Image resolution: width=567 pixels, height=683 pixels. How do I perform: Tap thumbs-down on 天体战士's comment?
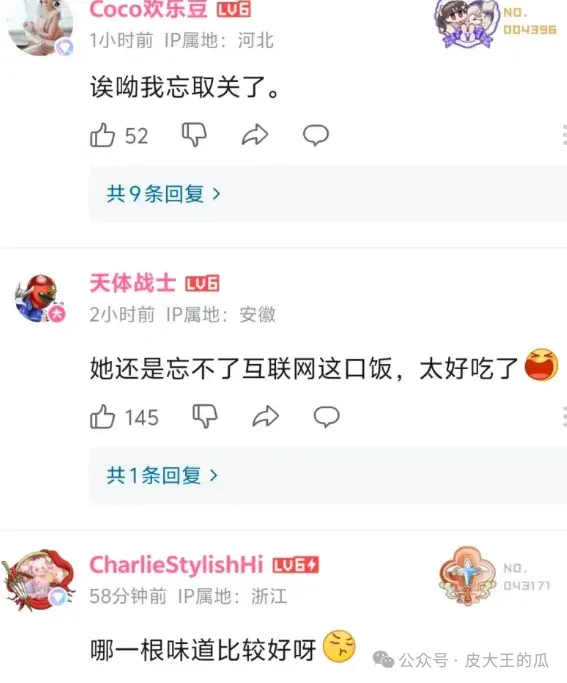(205, 416)
